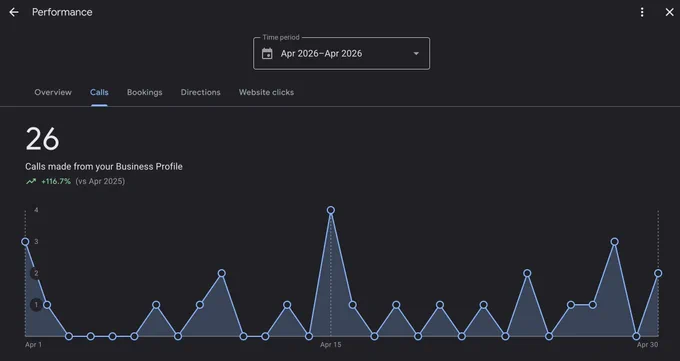Click the total calls number 26
The width and height of the screenshot is (680, 361).
(42, 139)
